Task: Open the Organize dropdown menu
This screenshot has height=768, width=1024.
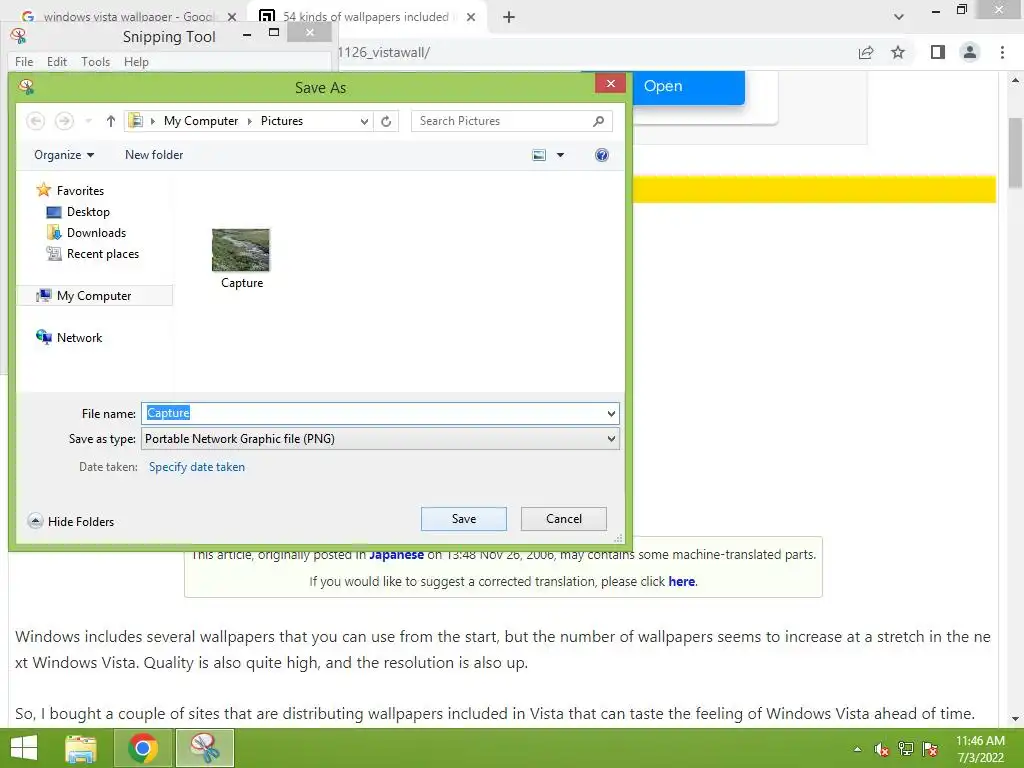Action: tap(64, 155)
